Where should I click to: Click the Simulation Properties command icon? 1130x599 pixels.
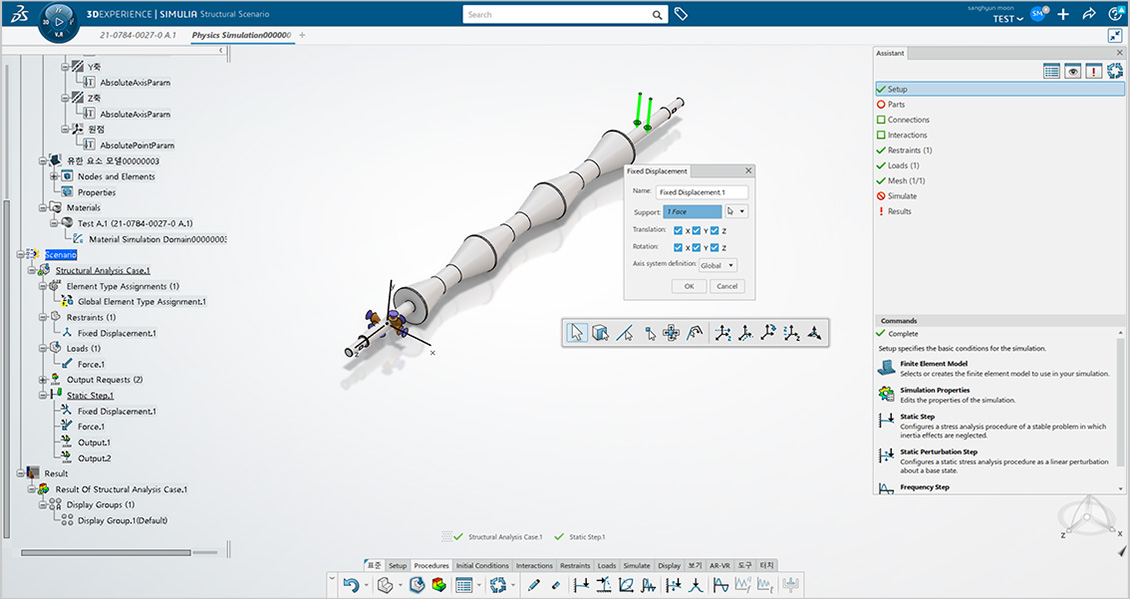[x=886, y=394]
